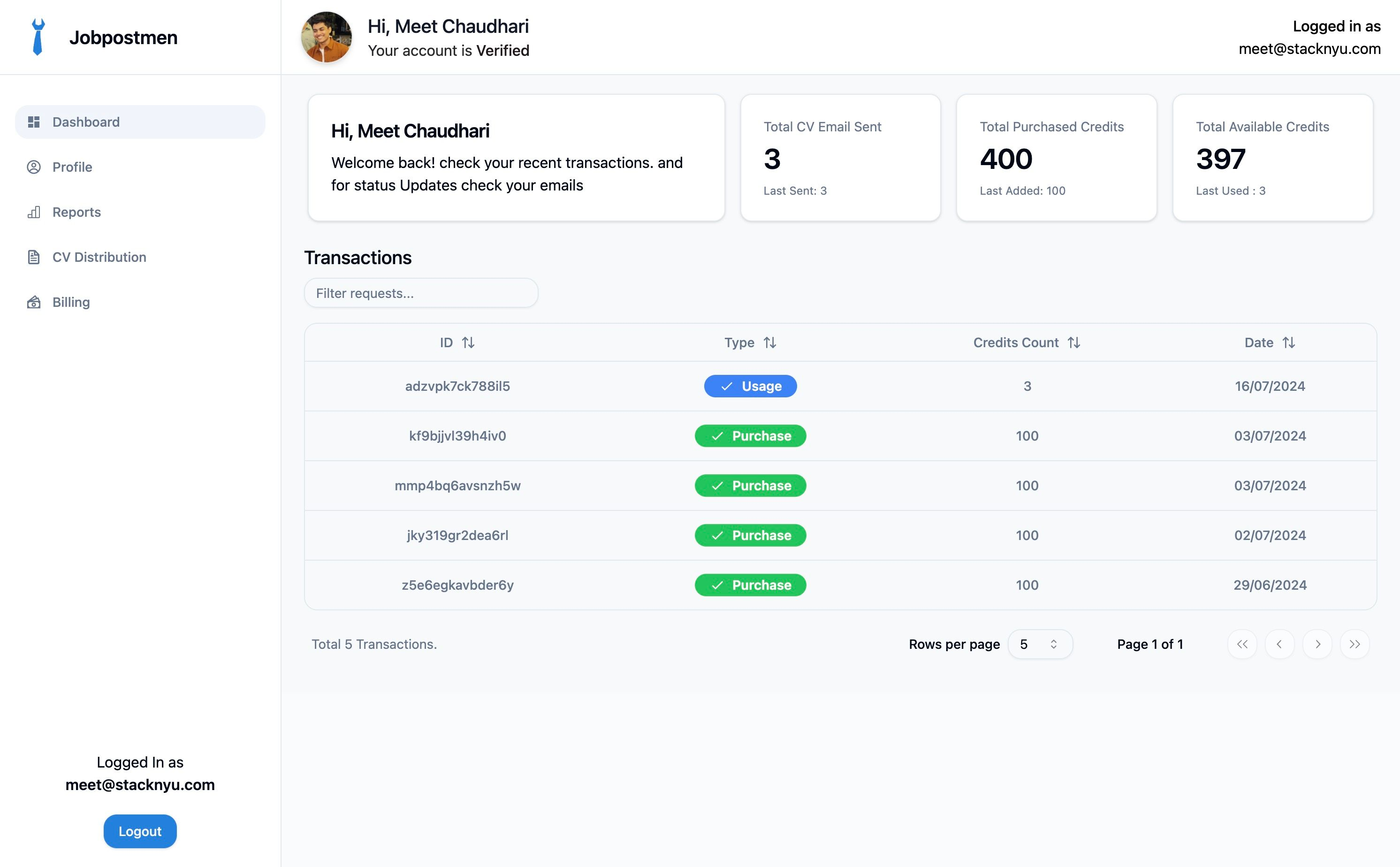Click the user profile avatar icon
Viewport: 1400px width, 867px height.
328,36
